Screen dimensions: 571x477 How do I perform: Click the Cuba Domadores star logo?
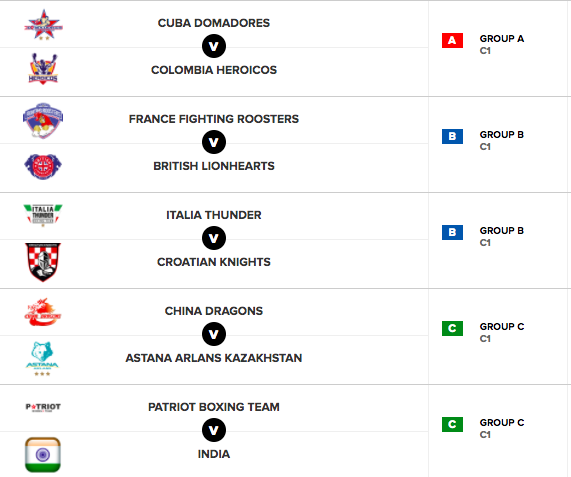pyautogui.click(x=43, y=24)
